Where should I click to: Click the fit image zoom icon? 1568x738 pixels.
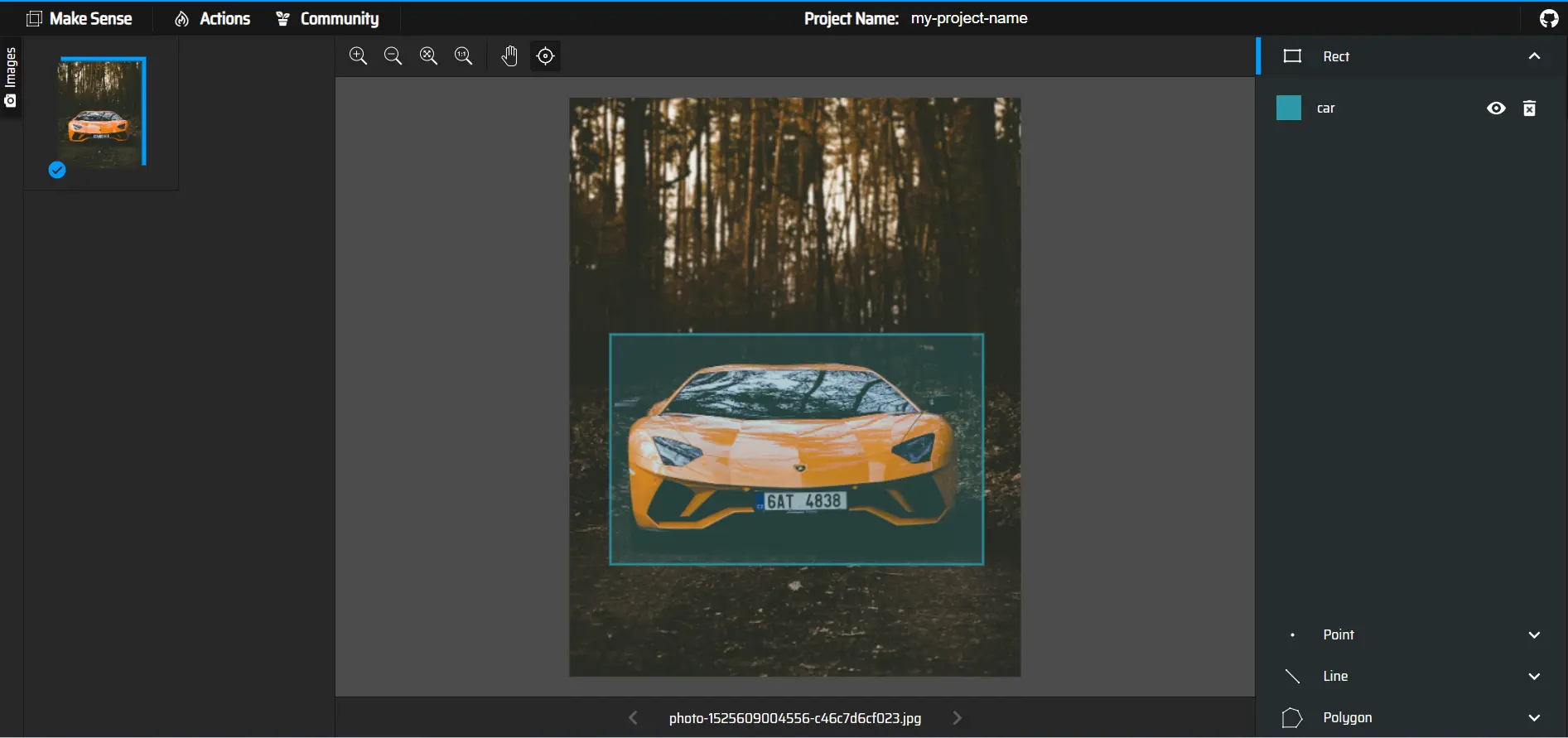(428, 55)
